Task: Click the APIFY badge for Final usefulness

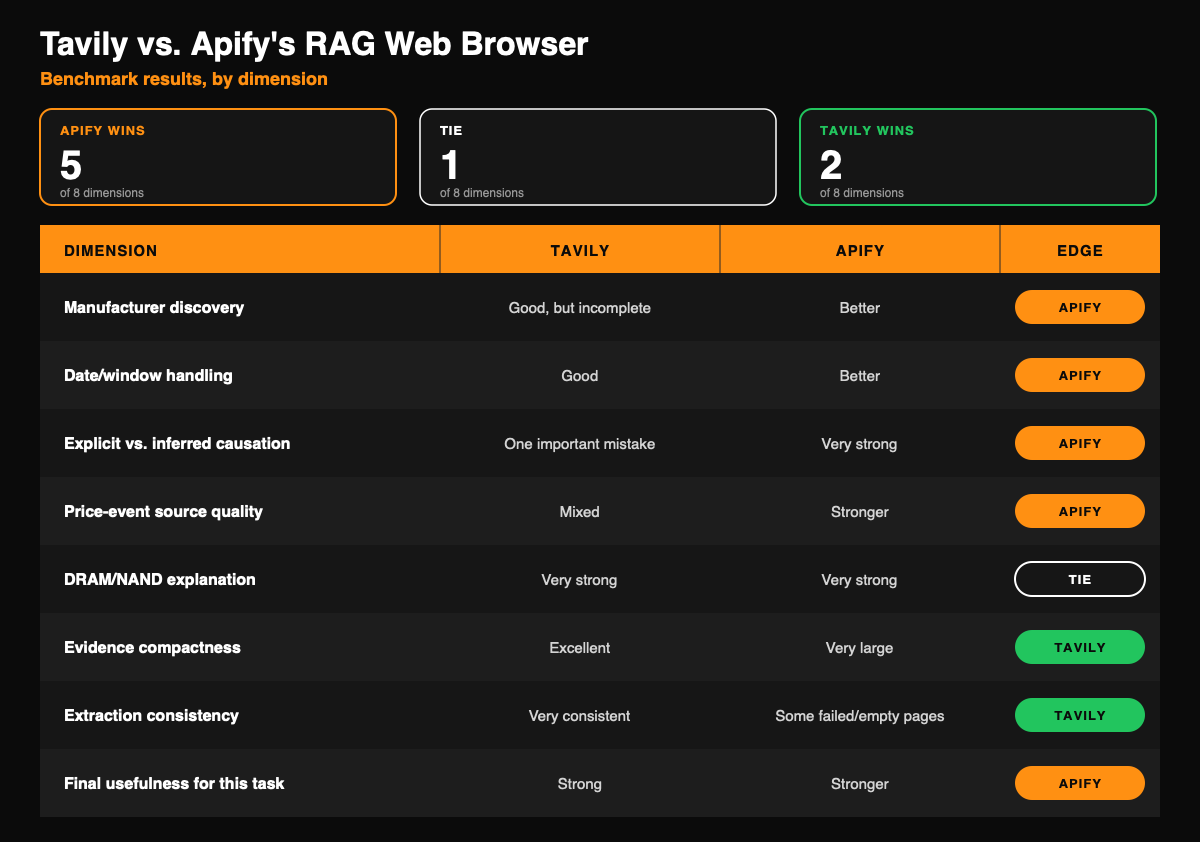Action: (x=1080, y=783)
